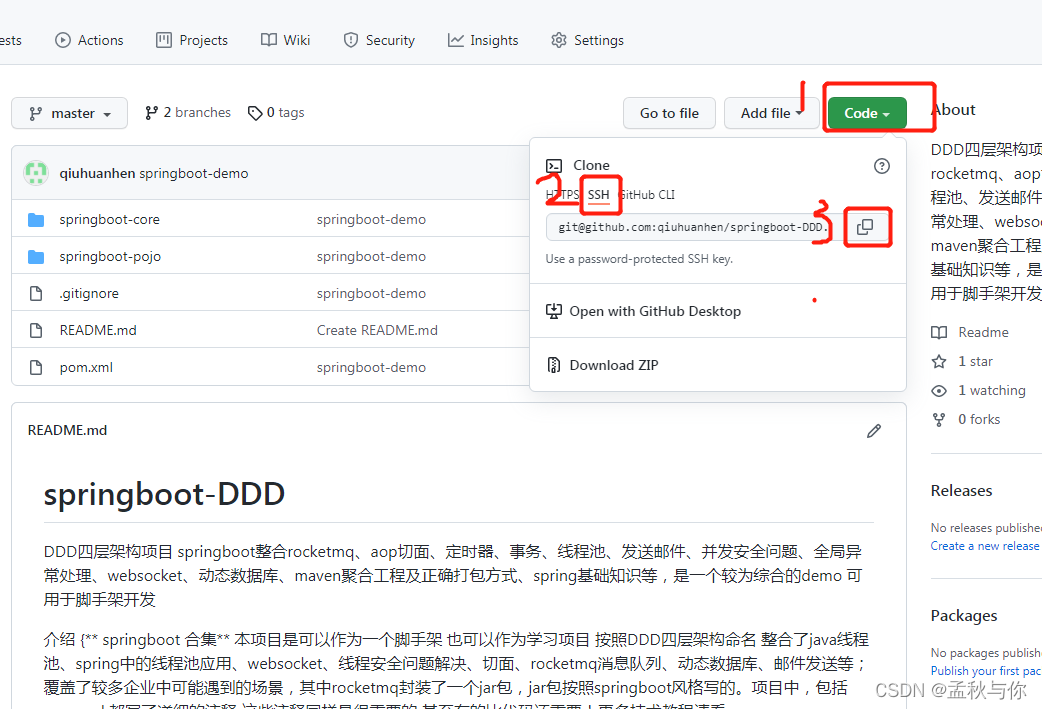Image resolution: width=1042 pixels, height=709 pixels.
Task: Select the SSH clone option
Action: coord(598,195)
